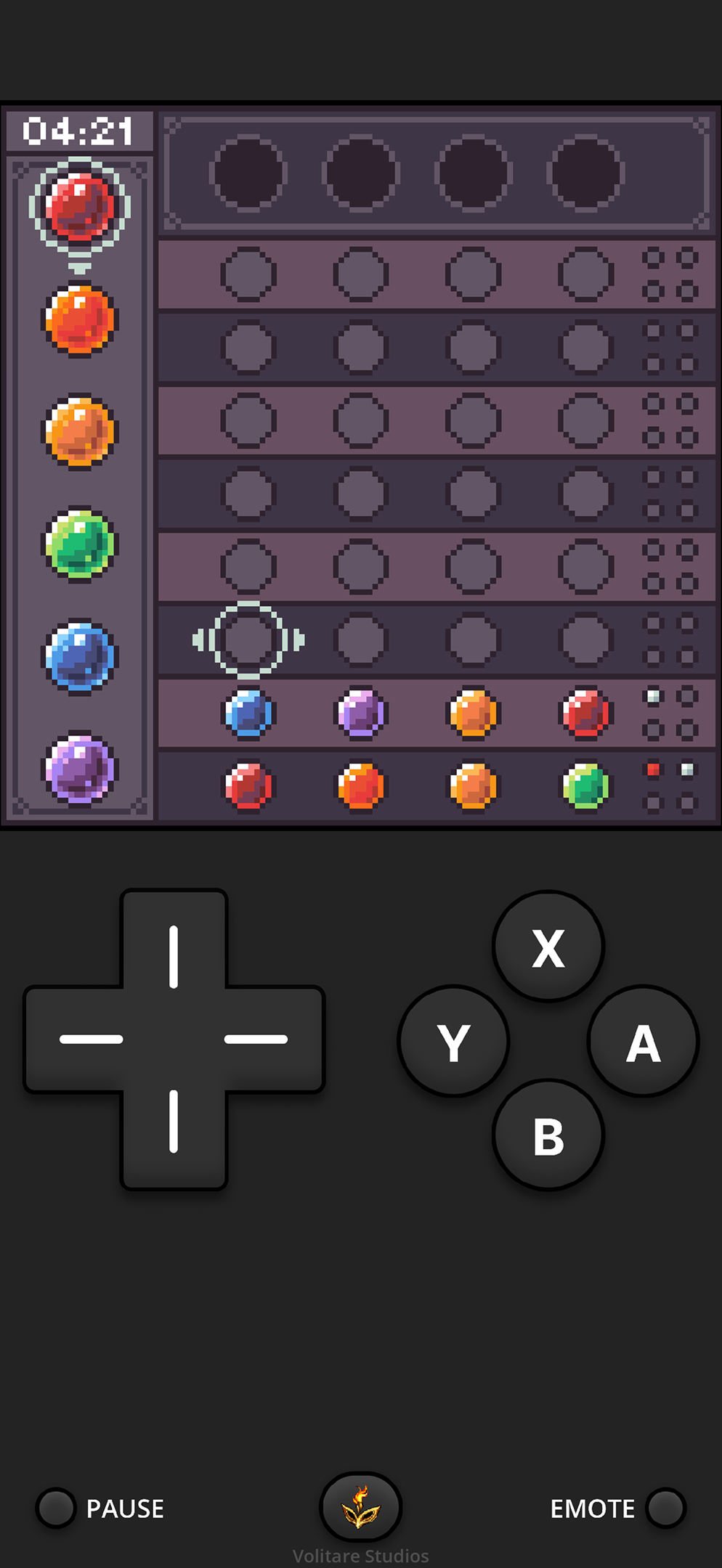Tap the A button

pos(643,1041)
